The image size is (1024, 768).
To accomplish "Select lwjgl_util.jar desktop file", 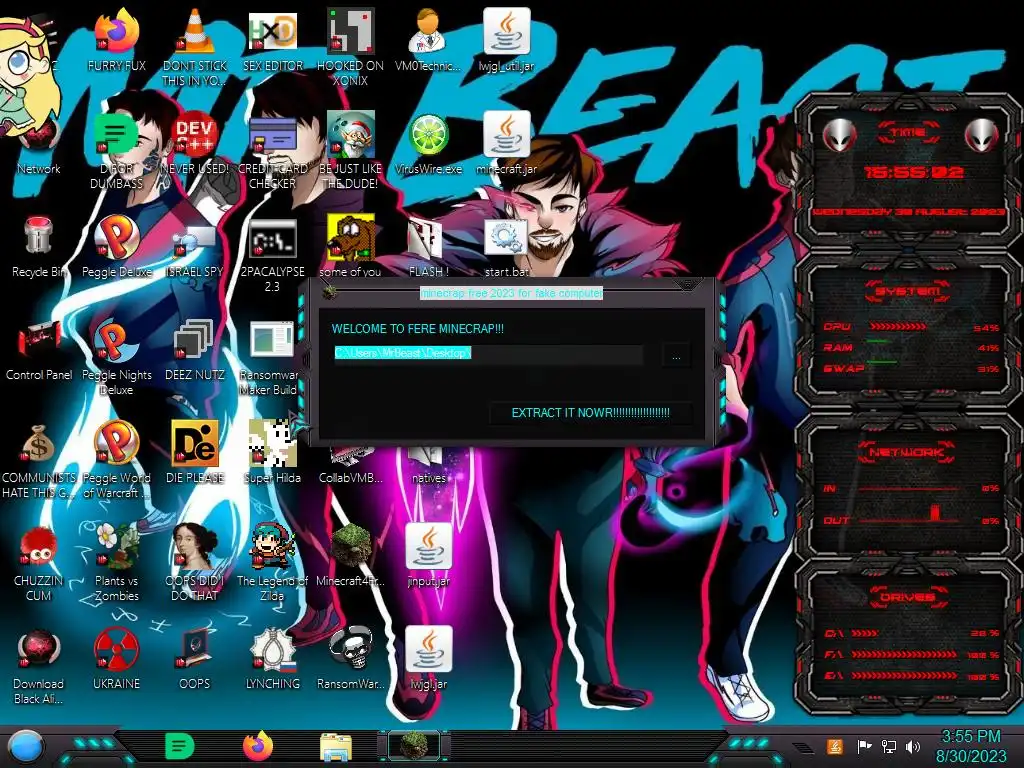I will click(x=507, y=31).
